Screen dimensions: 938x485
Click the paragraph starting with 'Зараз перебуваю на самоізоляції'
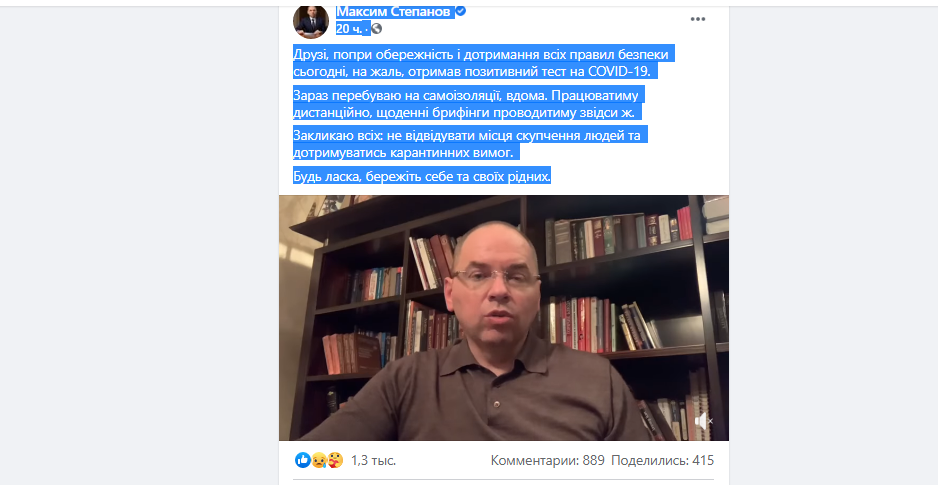tap(470, 103)
